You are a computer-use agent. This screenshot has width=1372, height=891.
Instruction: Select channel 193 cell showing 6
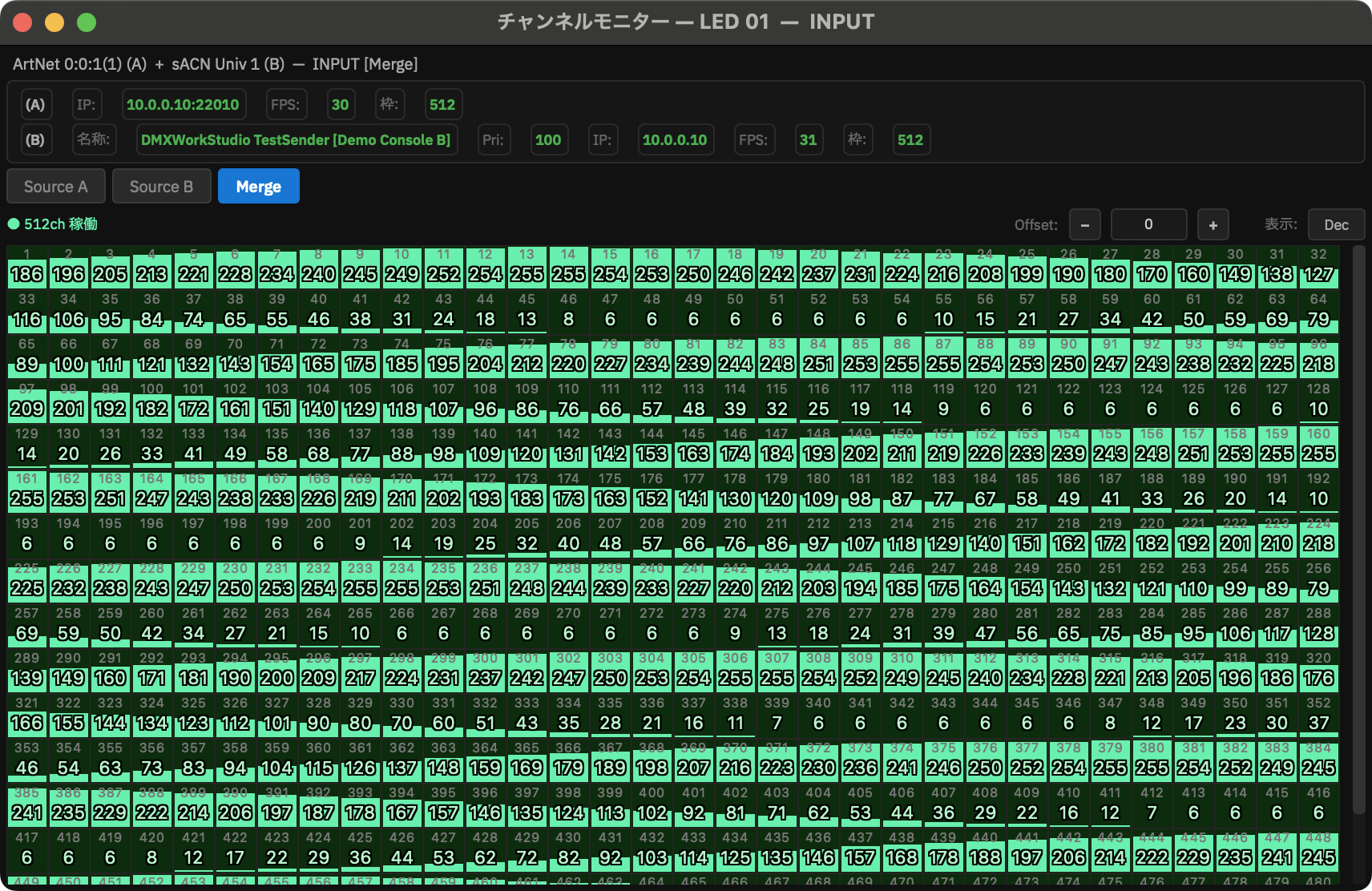[27, 536]
